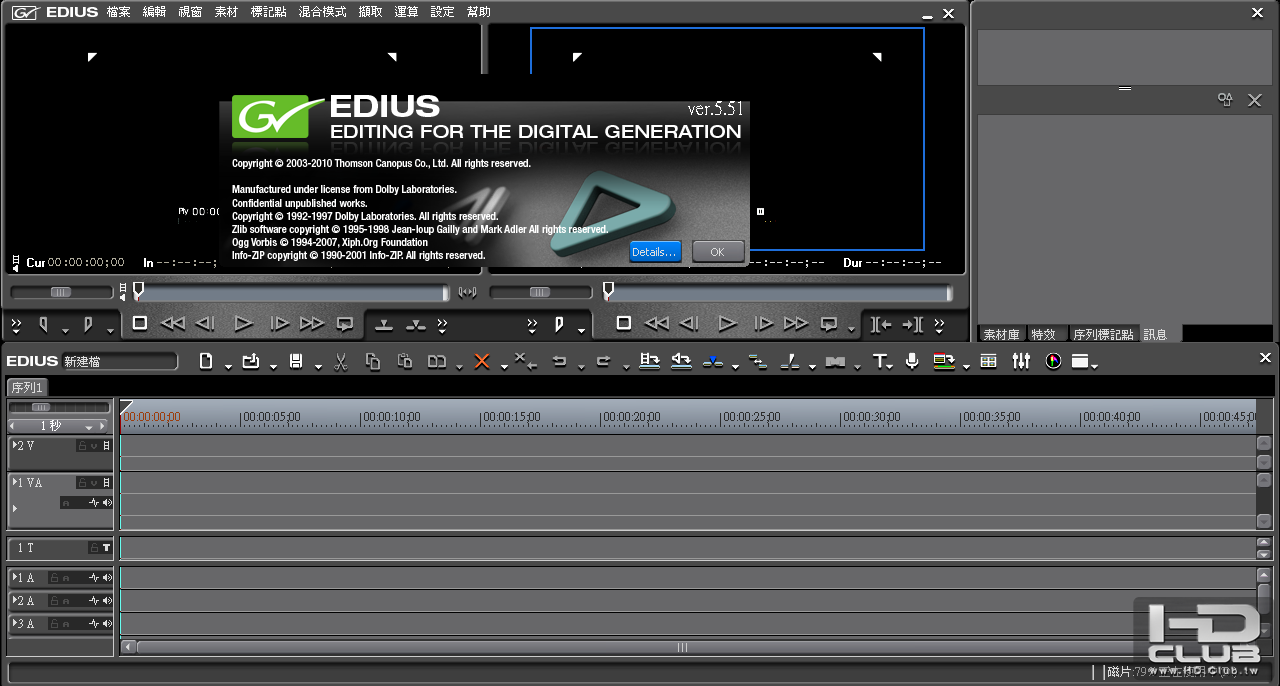Viewport: 1280px width, 686px height.
Task: Open the 混合模式 menu
Action: pos(322,12)
